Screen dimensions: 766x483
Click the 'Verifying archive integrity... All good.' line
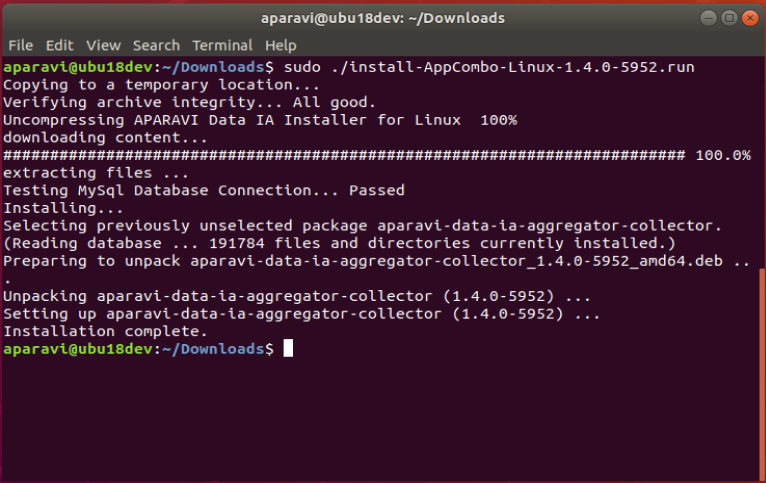[x=189, y=102]
